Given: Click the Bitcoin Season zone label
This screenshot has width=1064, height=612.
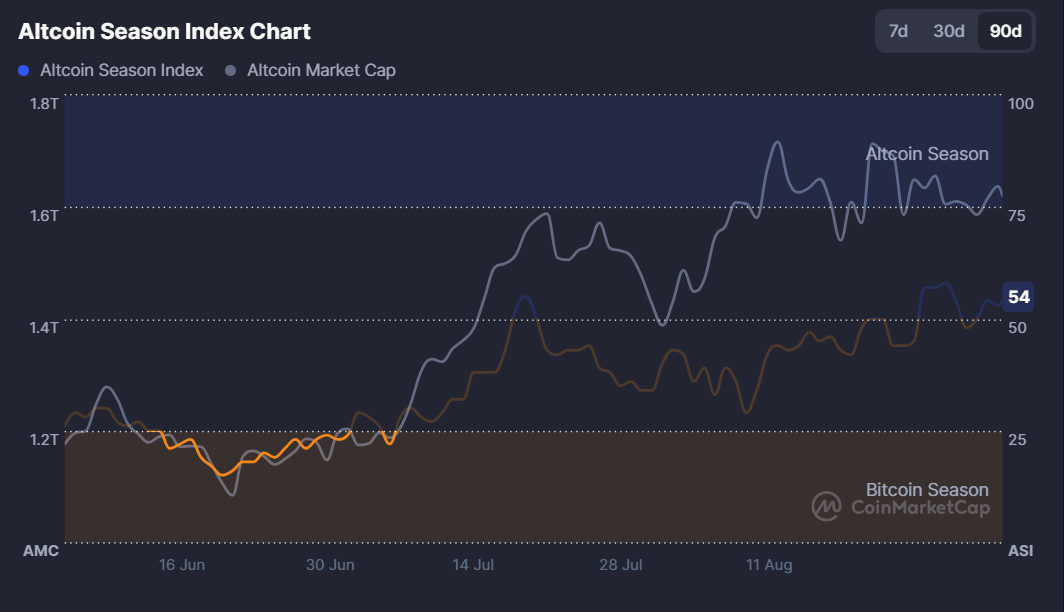Looking at the screenshot, I should (x=925, y=489).
